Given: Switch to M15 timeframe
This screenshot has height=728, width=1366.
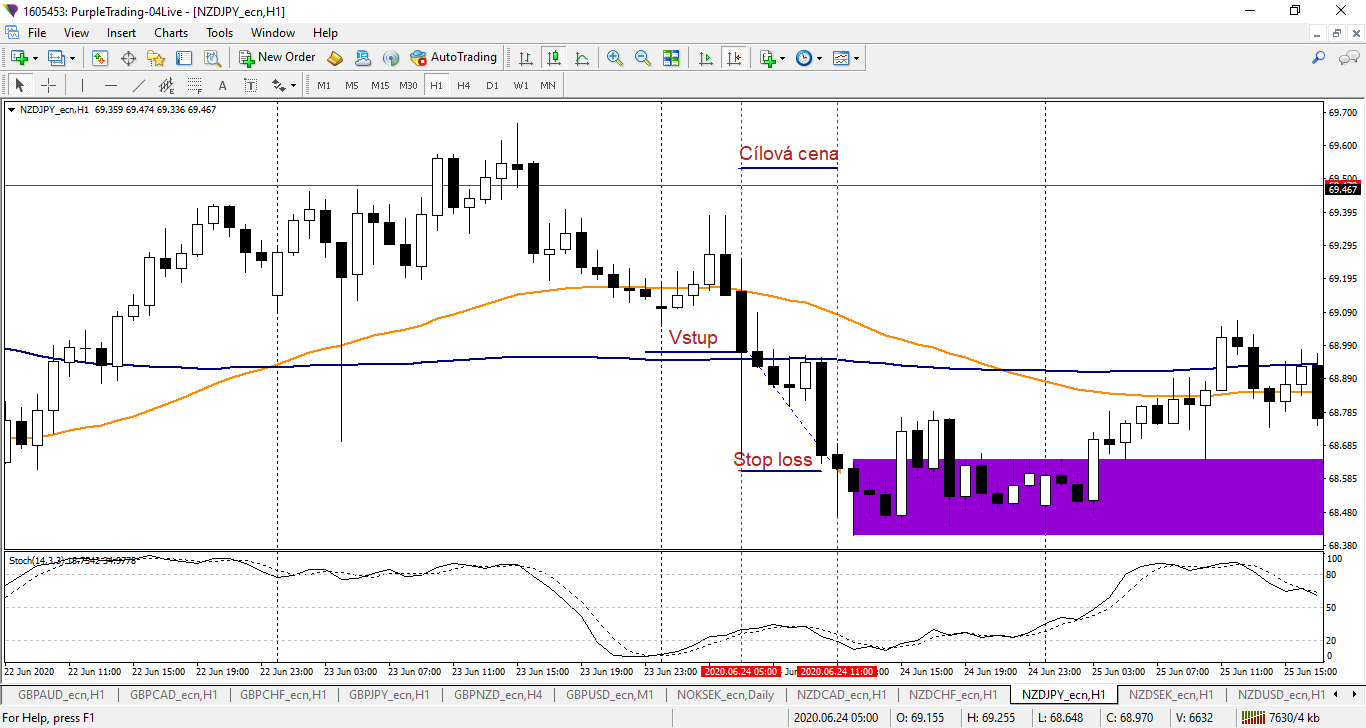Looking at the screenshot, I should click(380, 85).
